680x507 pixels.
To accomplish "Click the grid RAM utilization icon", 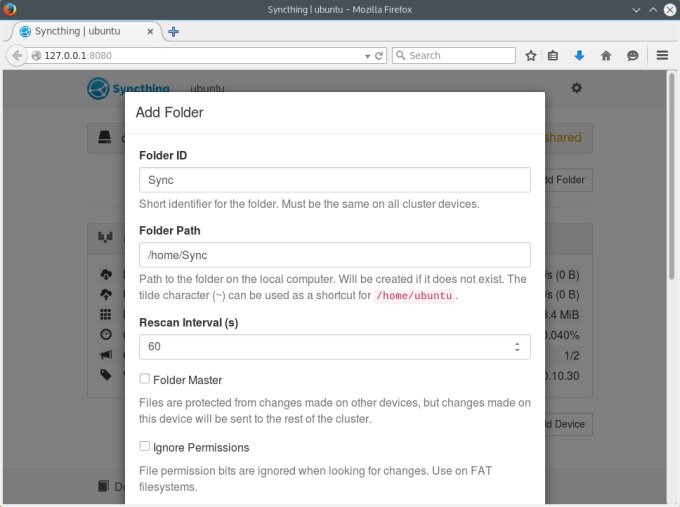I will coord(105,314).
